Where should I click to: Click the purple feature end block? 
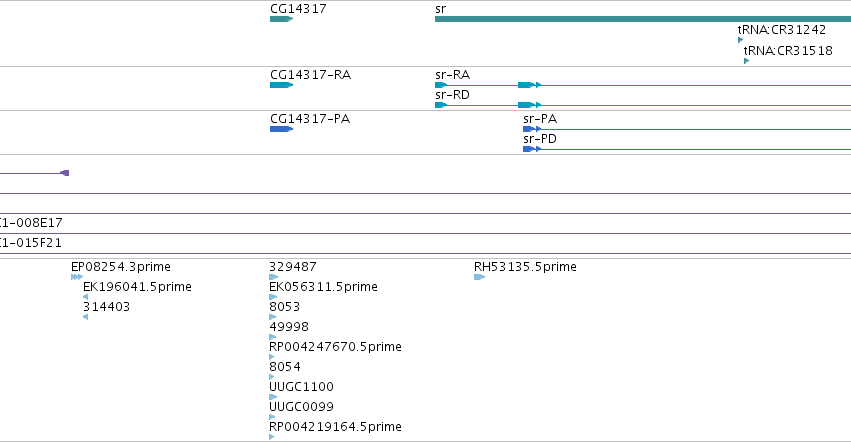65,173
